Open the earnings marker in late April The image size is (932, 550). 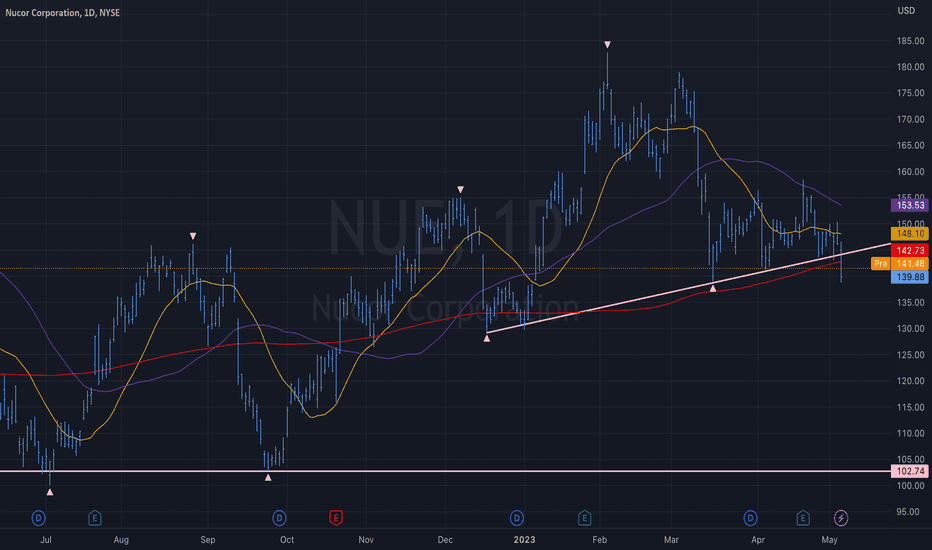tap(803, 518)
